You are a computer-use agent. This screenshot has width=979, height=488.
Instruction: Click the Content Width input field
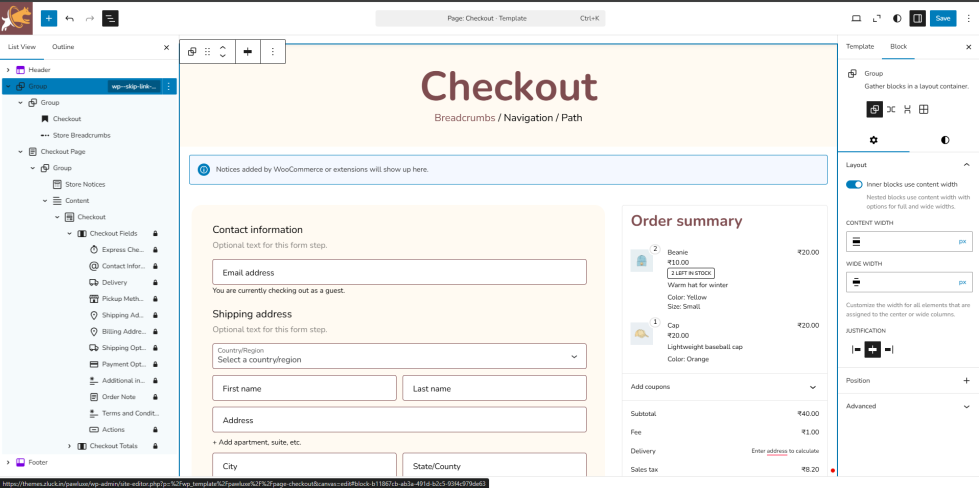[909, 242]
